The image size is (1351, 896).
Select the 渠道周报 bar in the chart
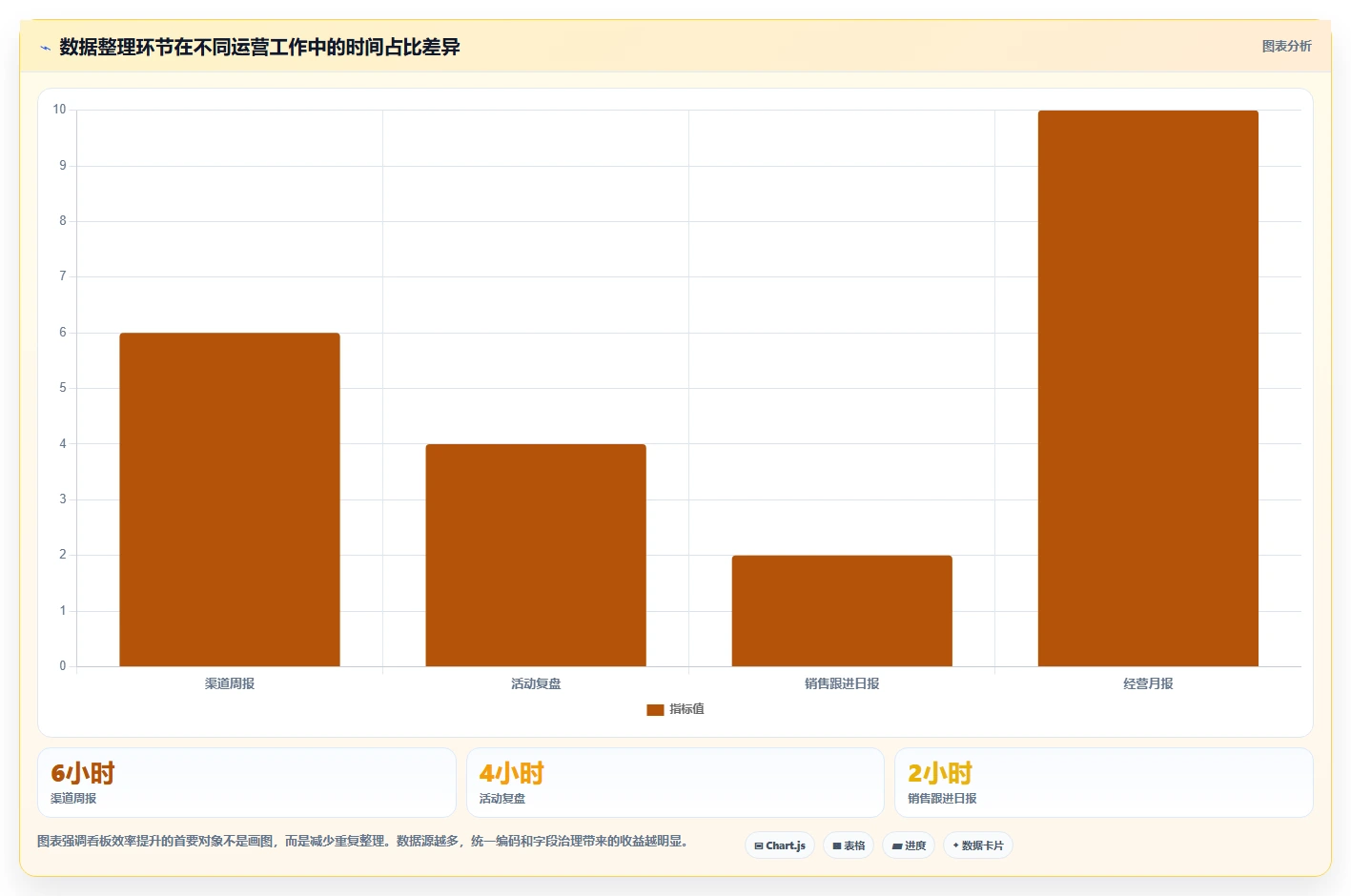pos(230,499)
